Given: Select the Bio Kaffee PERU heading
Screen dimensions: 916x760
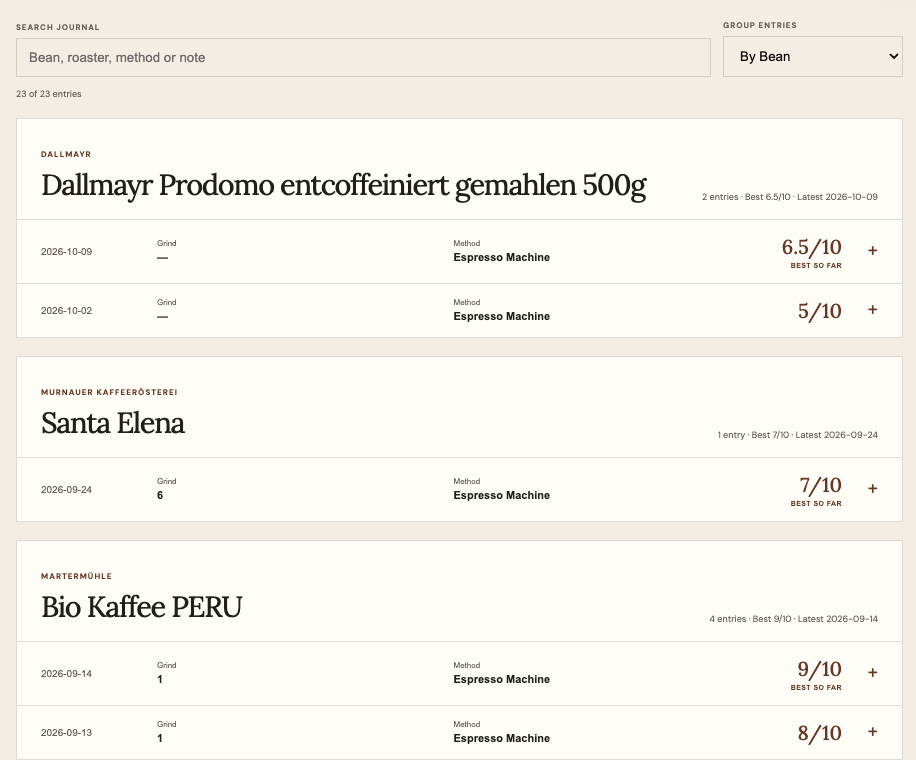Looking at the screenshot, I should pos(141,607).
